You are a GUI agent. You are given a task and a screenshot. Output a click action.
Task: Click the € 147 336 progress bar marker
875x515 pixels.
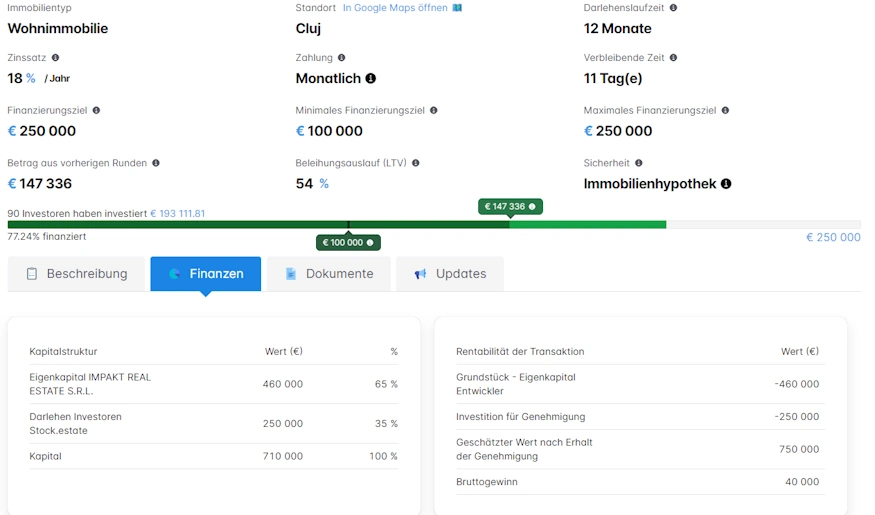coord(510,206)
